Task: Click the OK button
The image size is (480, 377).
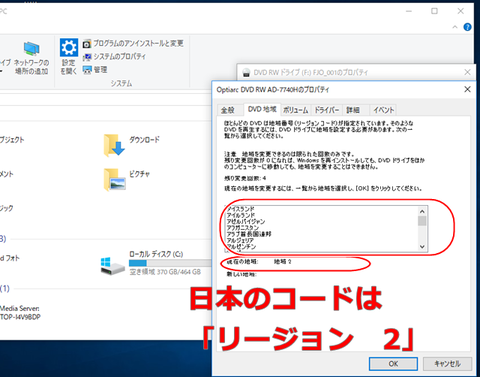Action: pyautogui.click(x=393, y=364)
